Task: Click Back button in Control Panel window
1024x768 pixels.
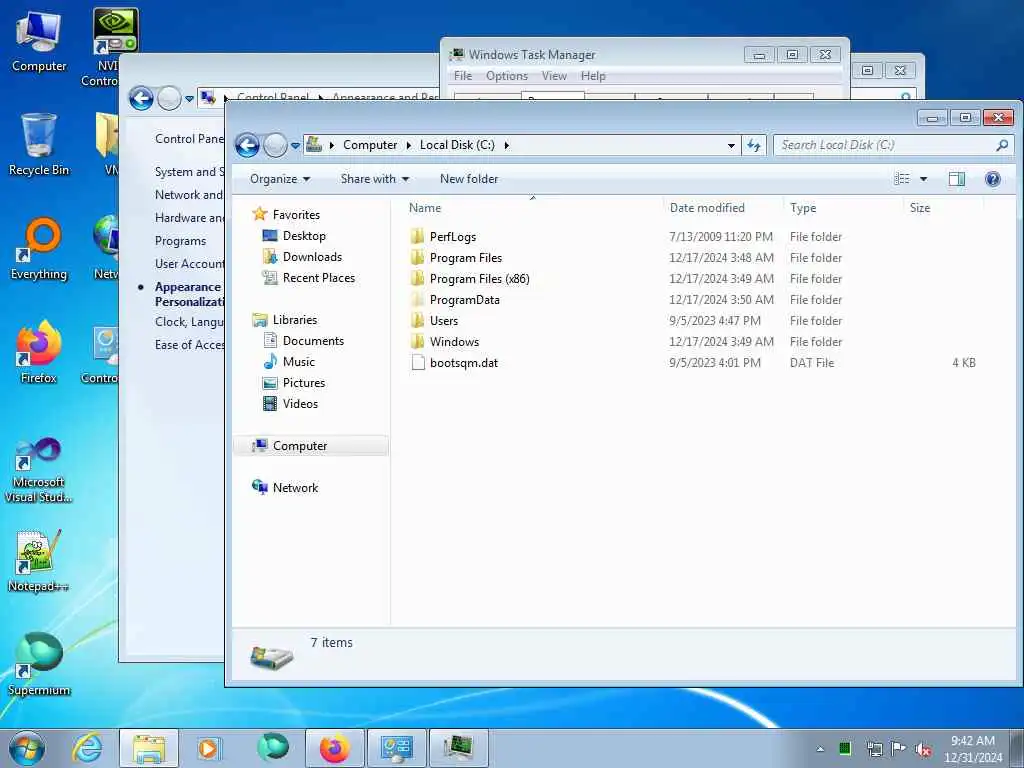Action: 141,99
